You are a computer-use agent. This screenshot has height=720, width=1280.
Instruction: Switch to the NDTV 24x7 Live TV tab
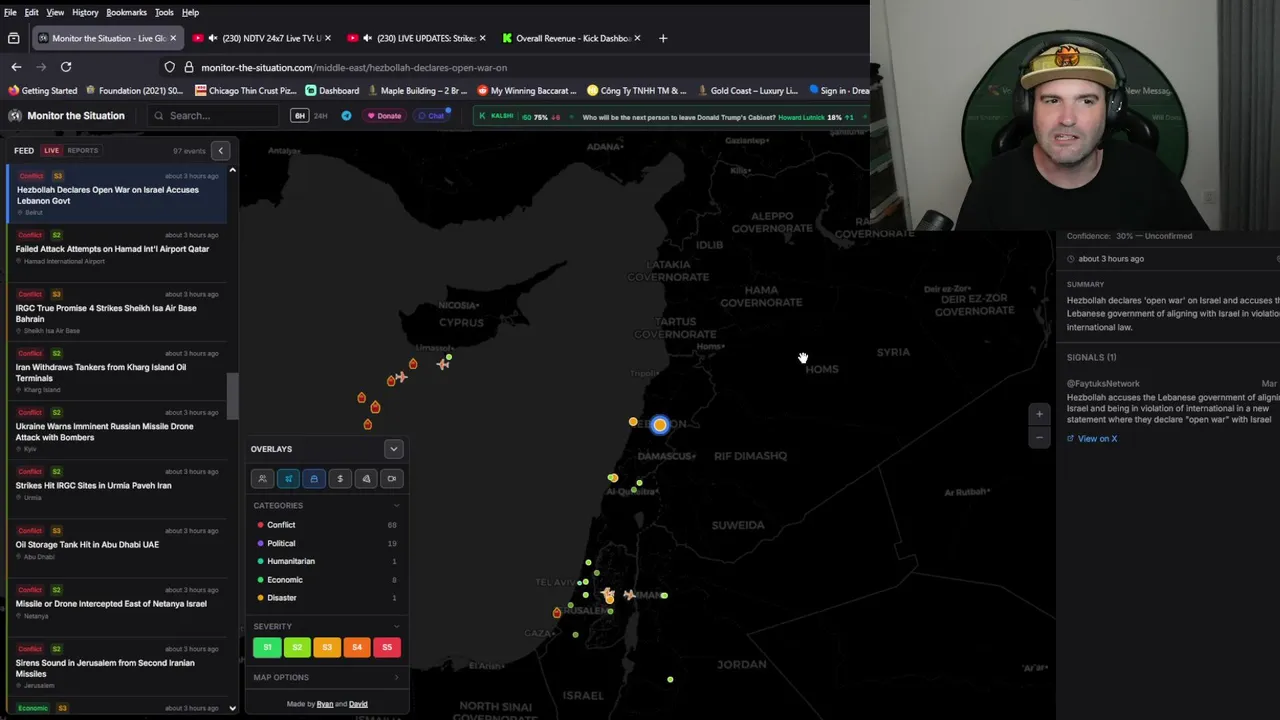263,38
